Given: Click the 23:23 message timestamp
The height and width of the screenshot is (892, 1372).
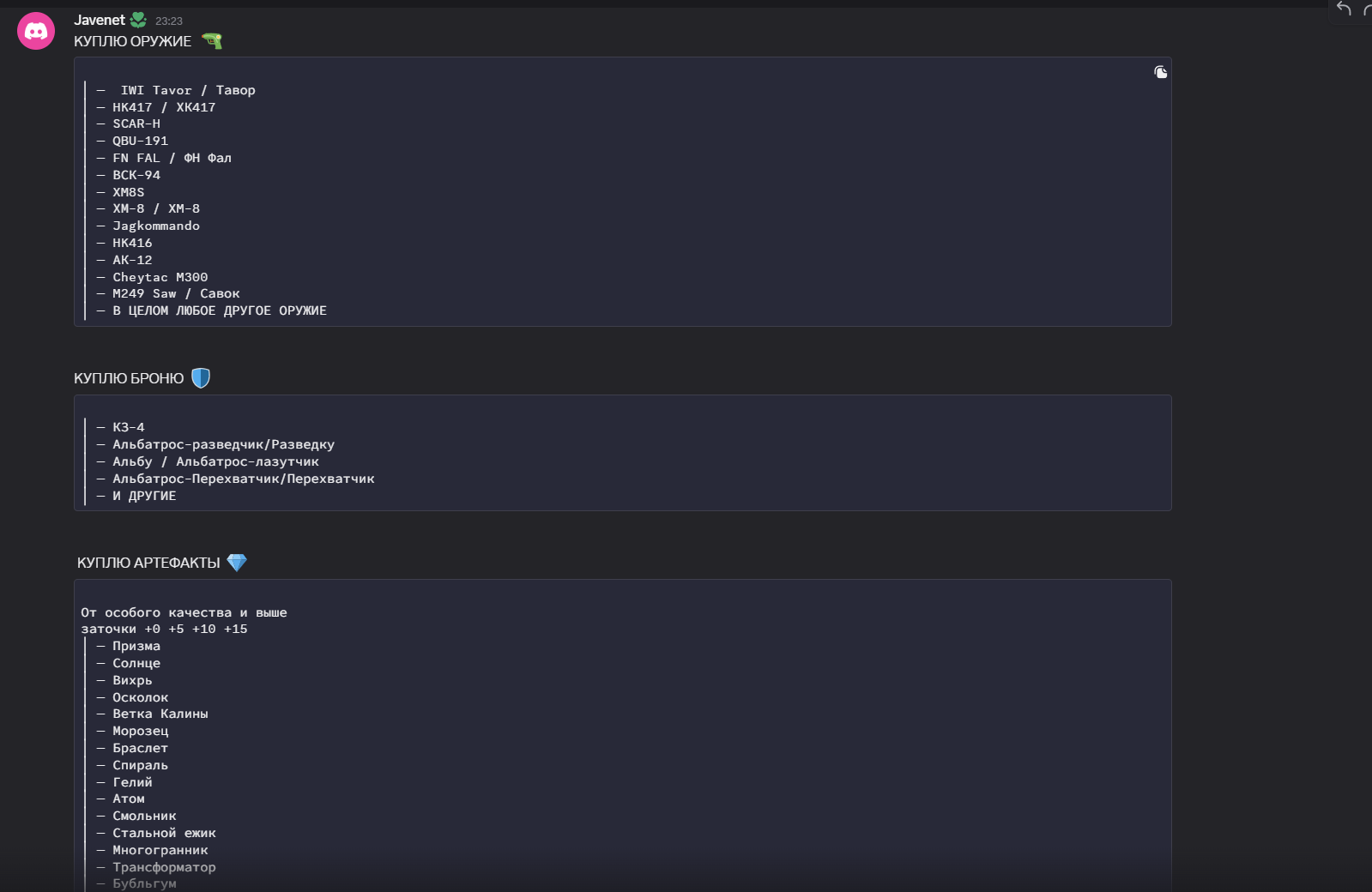Looking at the screenshot, I should 169,21.
